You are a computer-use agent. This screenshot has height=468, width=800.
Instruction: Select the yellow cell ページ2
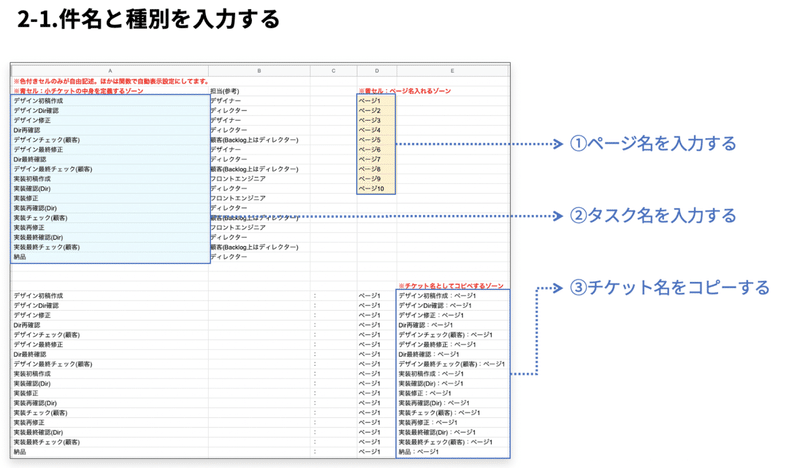(376, 110)
